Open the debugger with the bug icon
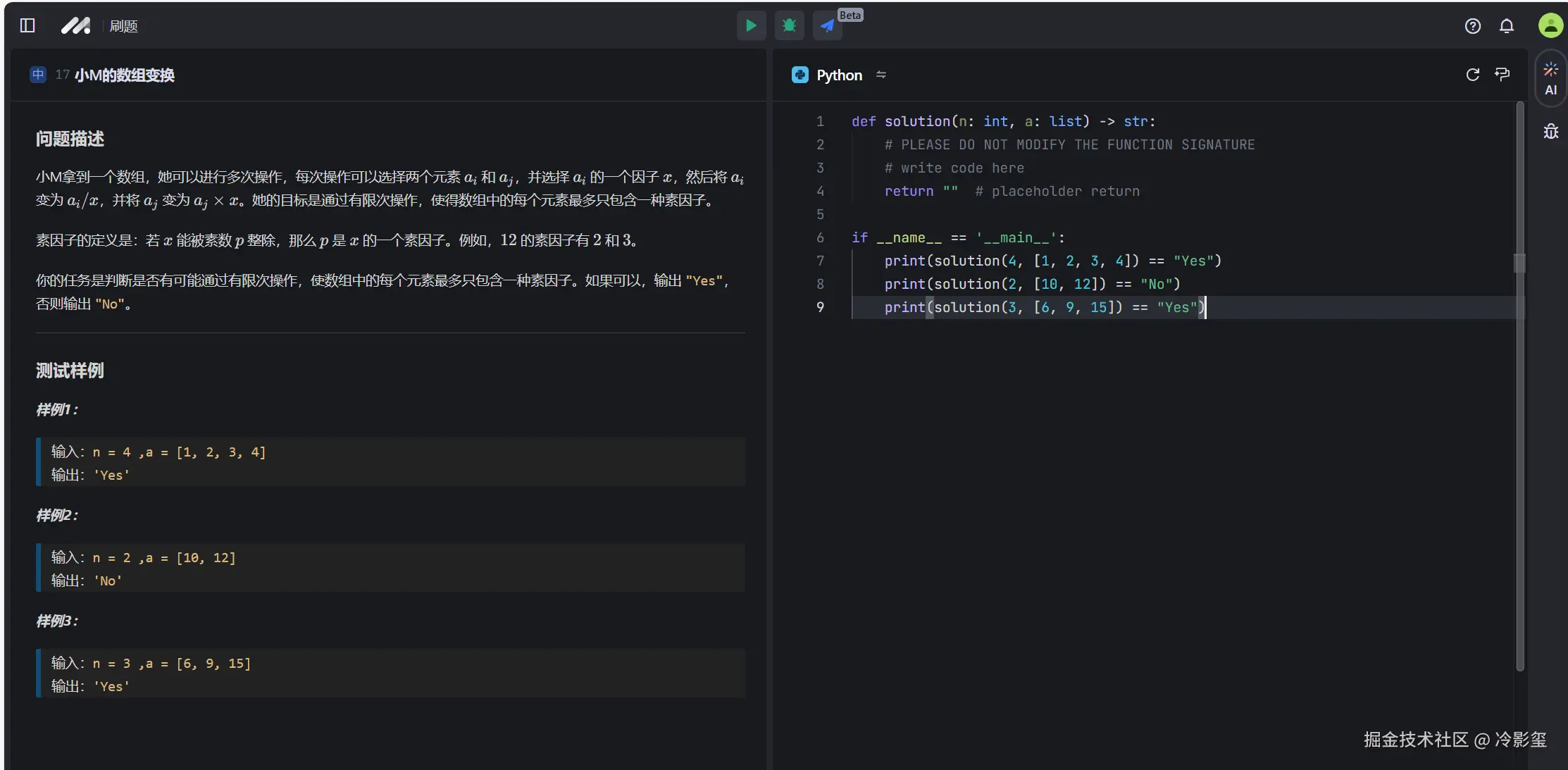Viewport: 1568px width, 770px height. (789, 25)
